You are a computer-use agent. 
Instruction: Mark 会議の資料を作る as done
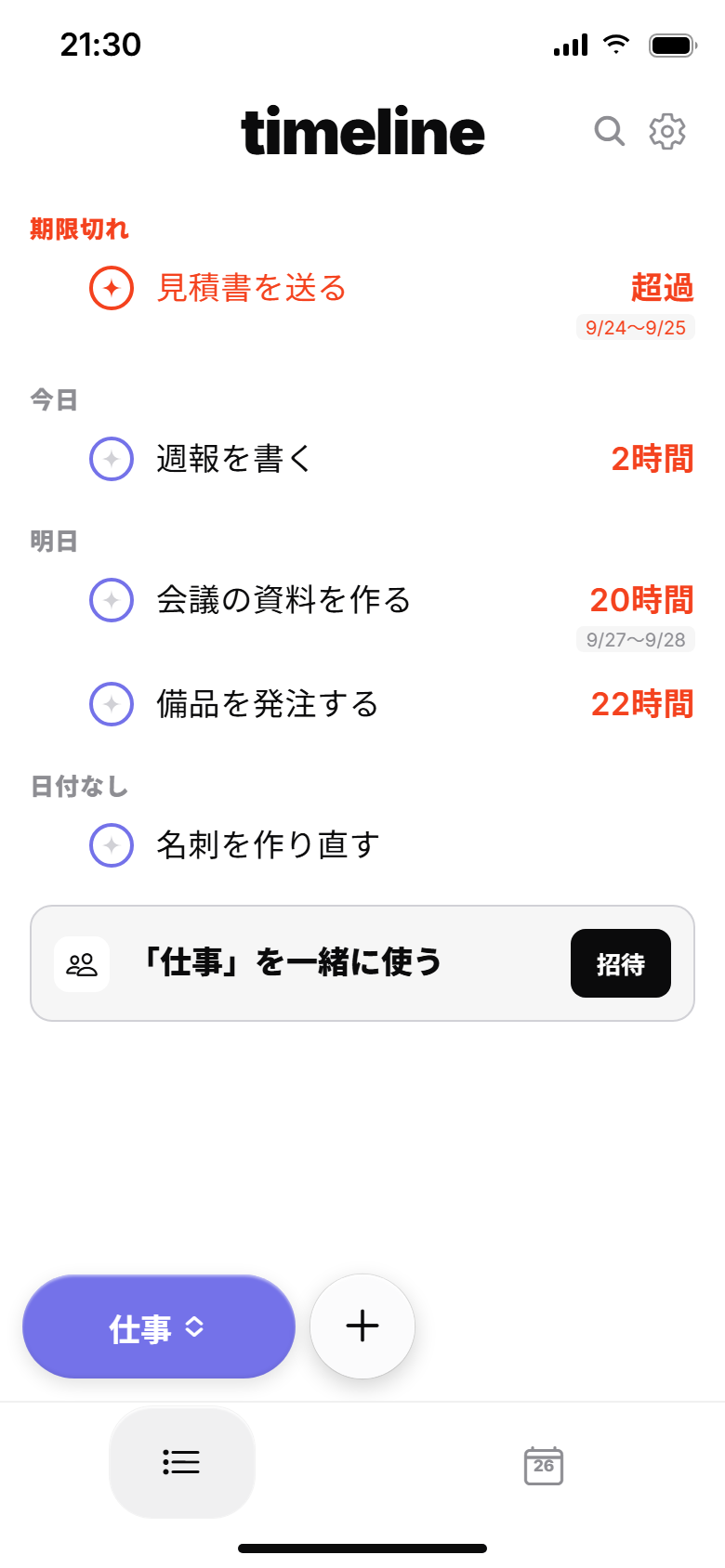click(x=112, y=600)
